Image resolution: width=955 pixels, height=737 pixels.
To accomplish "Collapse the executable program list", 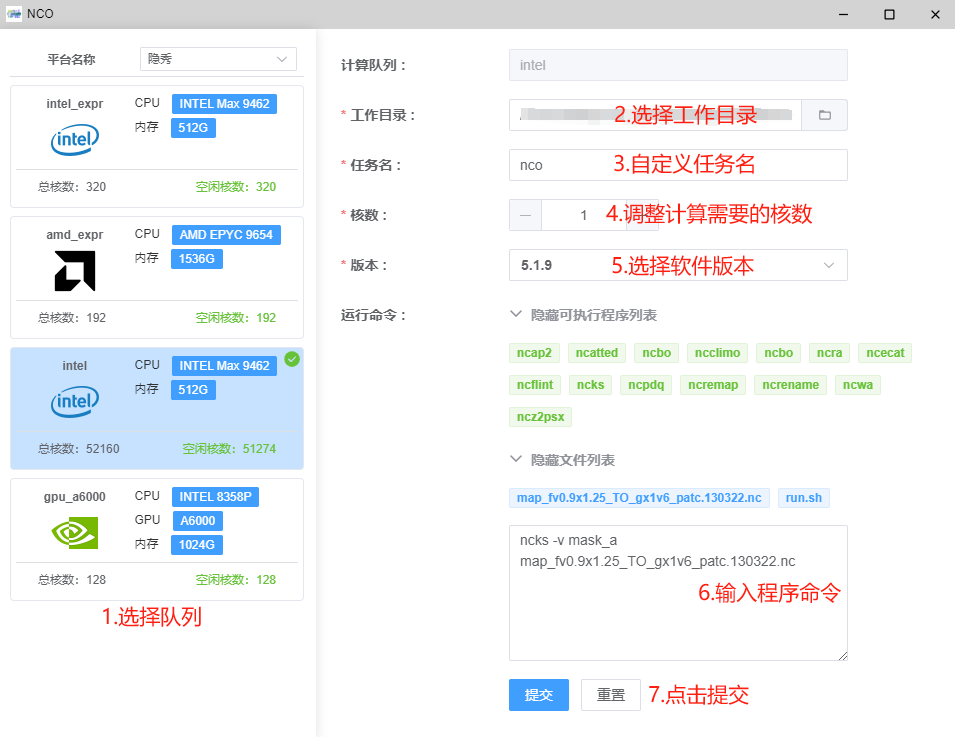I will (584, 315).
